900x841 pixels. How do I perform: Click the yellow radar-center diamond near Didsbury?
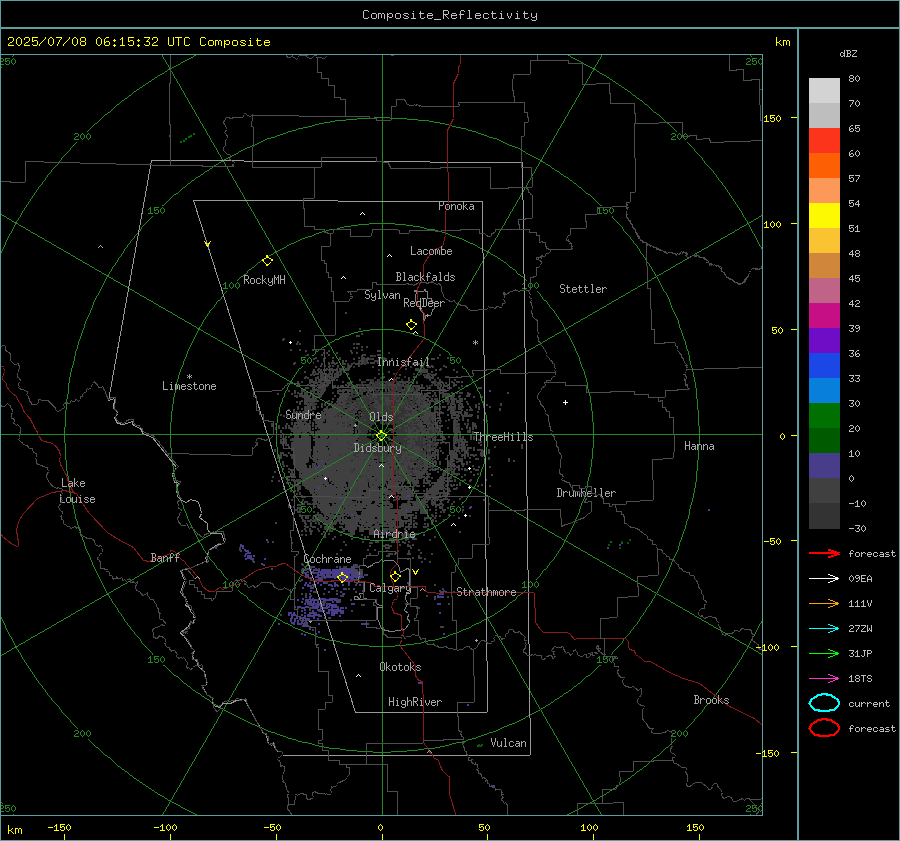point(381,436)
